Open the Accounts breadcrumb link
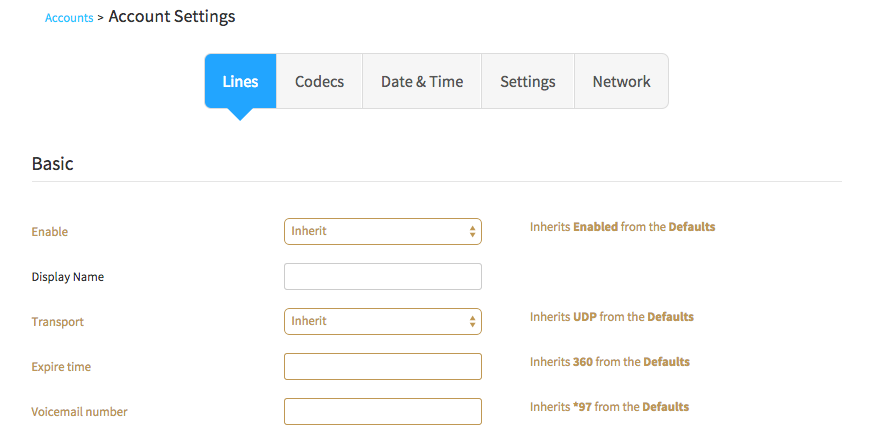The width and height of the screenshot is (873, 441). pos(69,18)
